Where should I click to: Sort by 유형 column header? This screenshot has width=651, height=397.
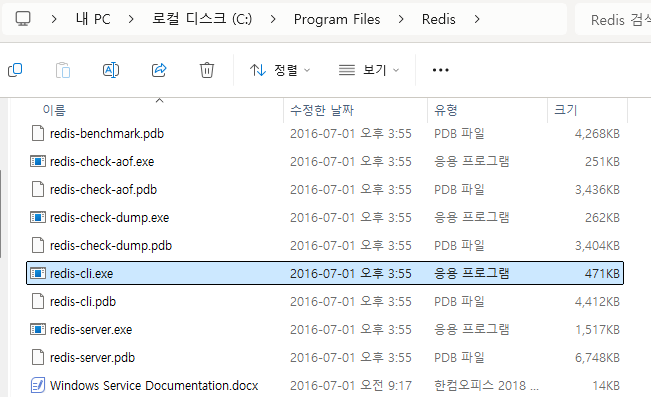445,110
